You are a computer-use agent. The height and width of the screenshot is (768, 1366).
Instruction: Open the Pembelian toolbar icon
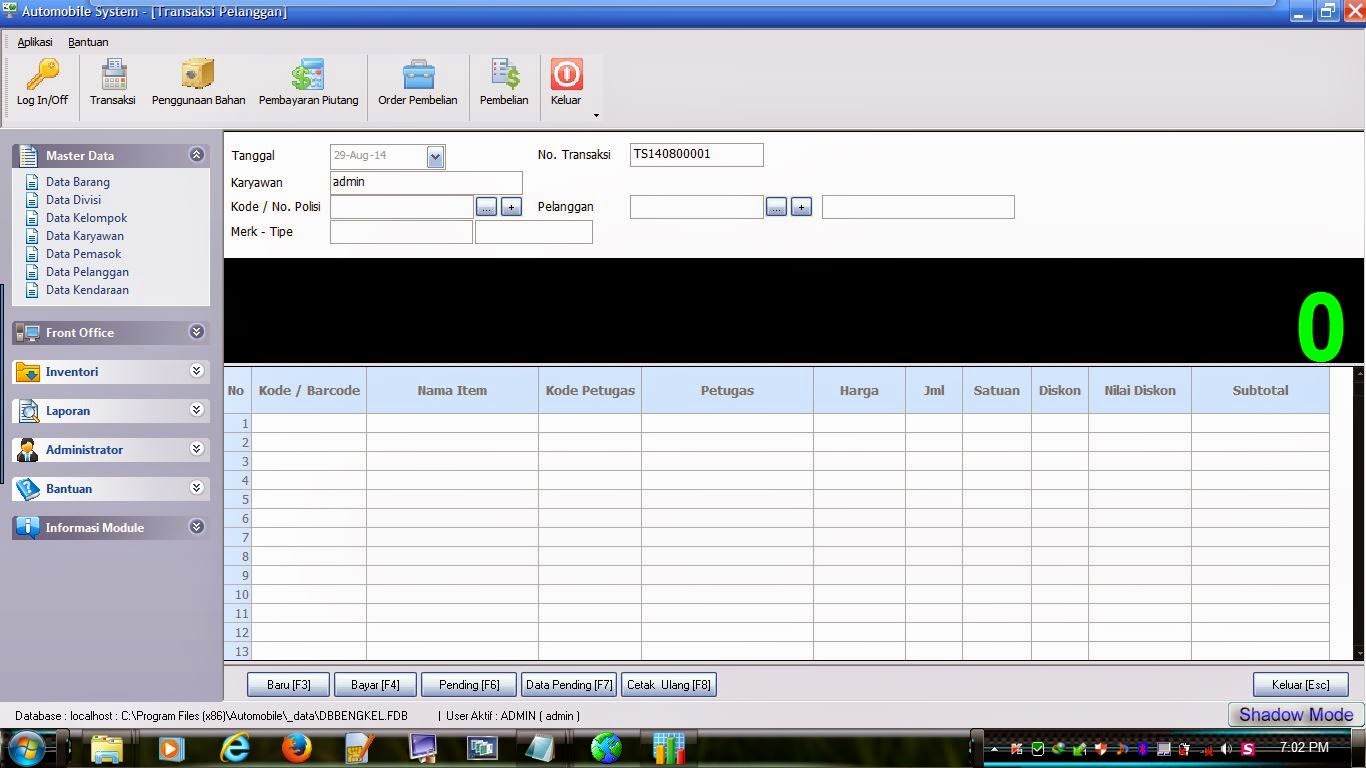pos(505,75)
